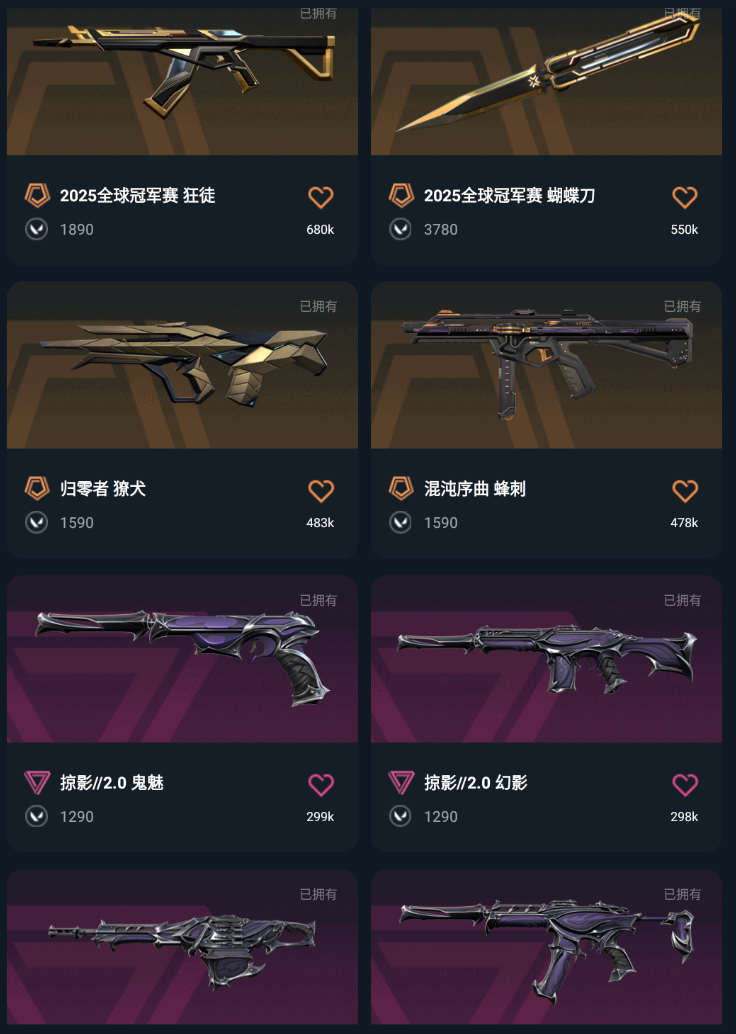736x1034 pixels.
Task: Favorite 掠影//2.0 鬼魅 with pink heart
Action: [x=321, y=784]
